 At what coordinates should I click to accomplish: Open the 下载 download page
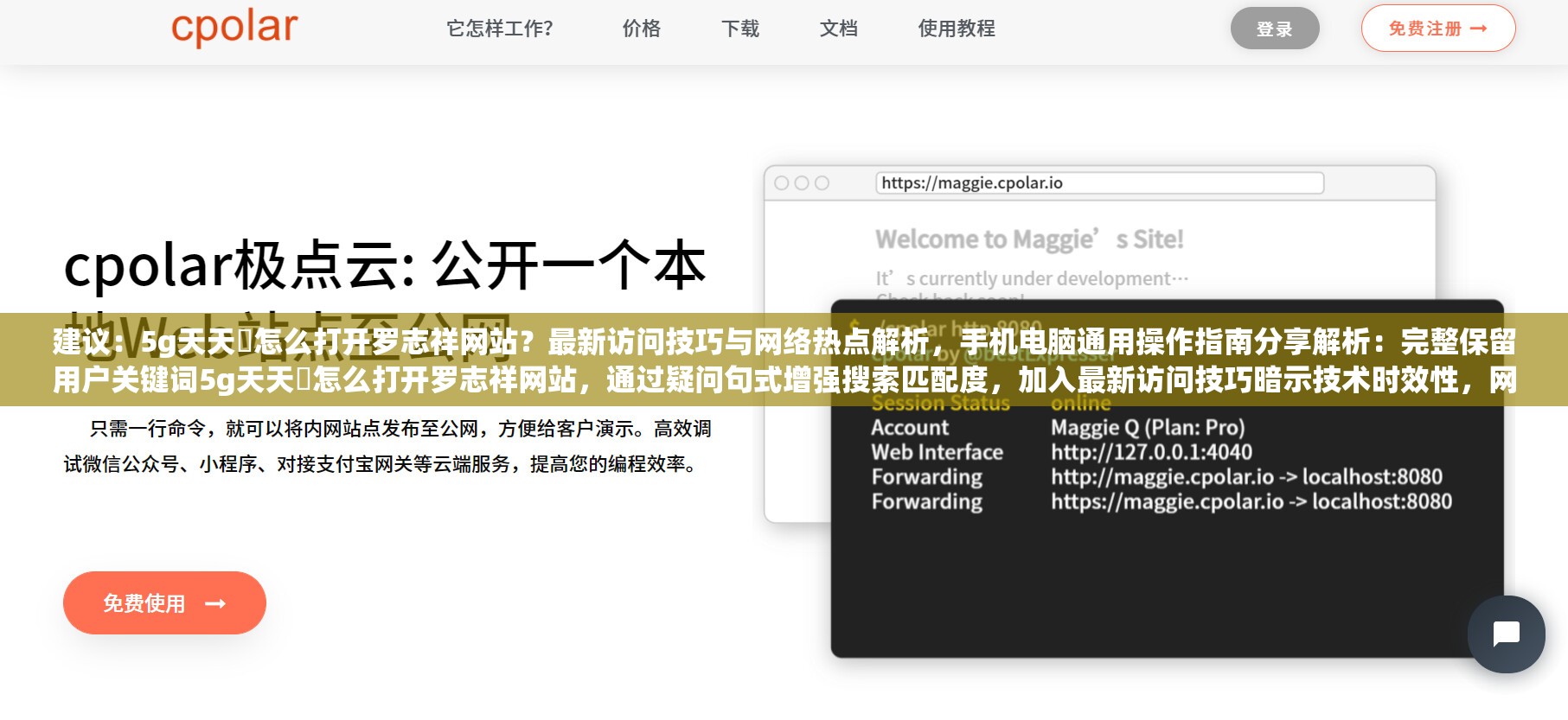(740, 29)
